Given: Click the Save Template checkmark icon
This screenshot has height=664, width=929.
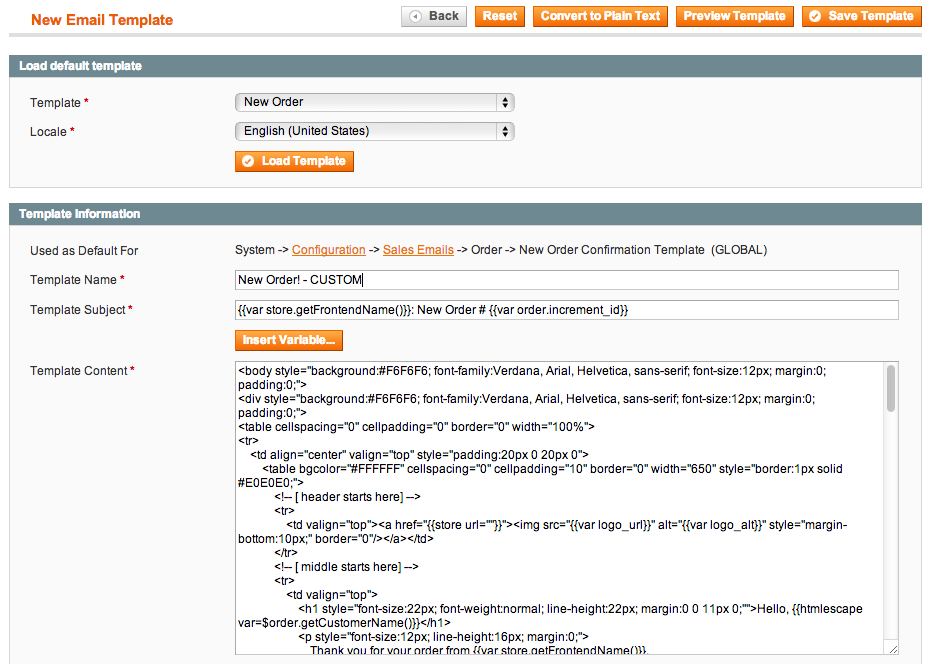Looking at the screenshot, I should [815, 16].
